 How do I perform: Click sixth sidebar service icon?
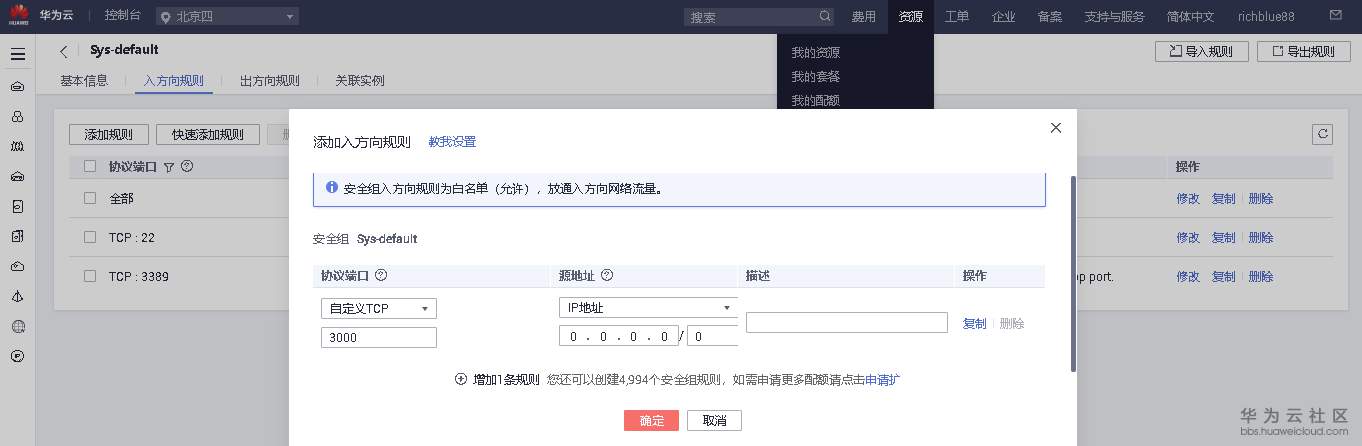point(18,236)
